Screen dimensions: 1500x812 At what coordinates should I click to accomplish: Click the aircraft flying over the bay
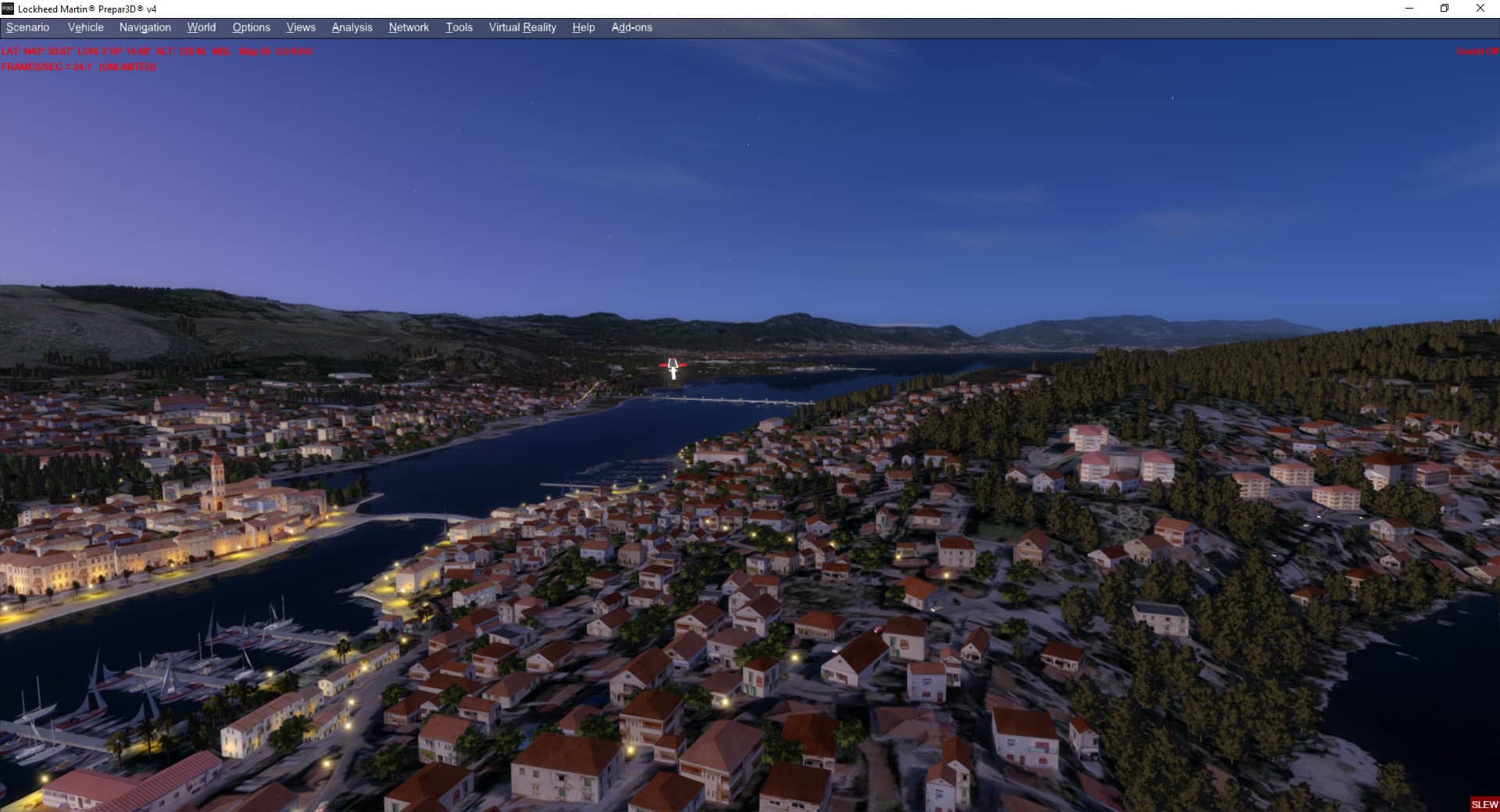673,368
